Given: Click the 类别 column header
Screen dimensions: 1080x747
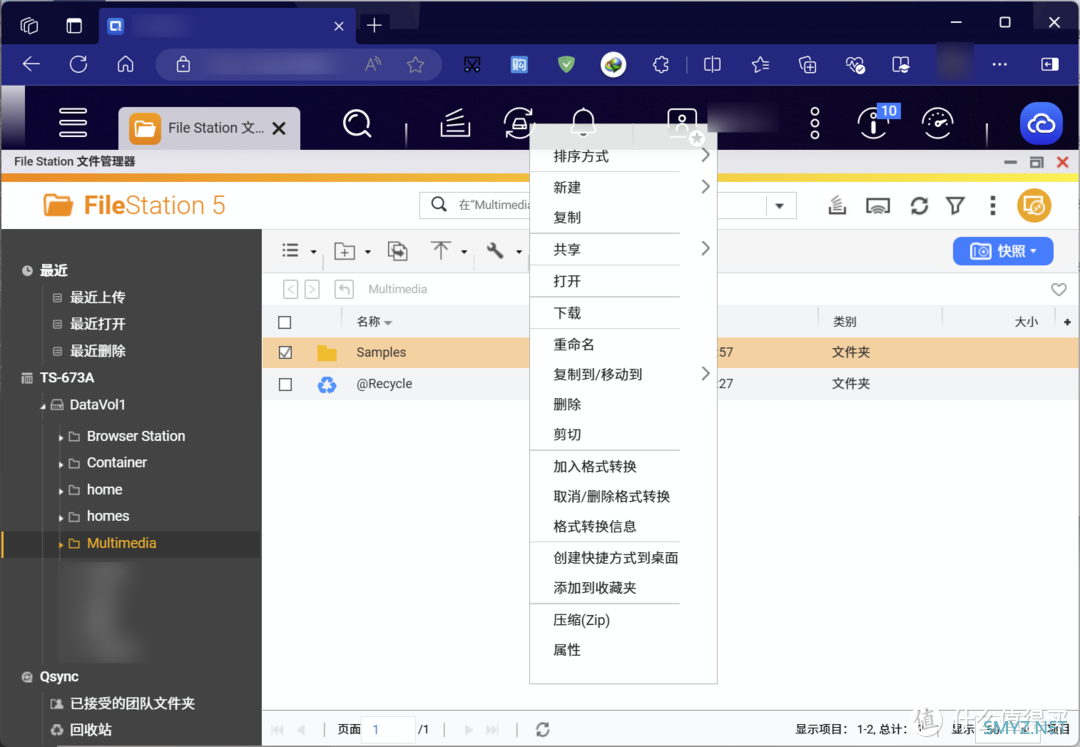Looking at the screenshot, I should [844, 322].
